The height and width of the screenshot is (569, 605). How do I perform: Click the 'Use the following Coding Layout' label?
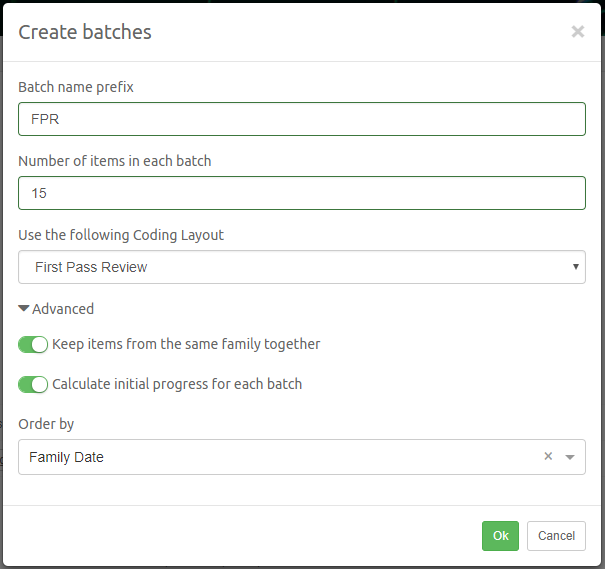(121, 235)
